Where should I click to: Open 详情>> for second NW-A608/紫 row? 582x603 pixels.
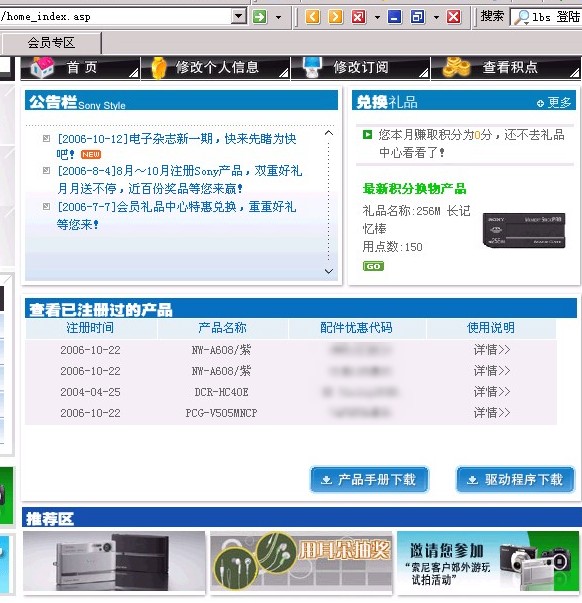tap(492, 371)
